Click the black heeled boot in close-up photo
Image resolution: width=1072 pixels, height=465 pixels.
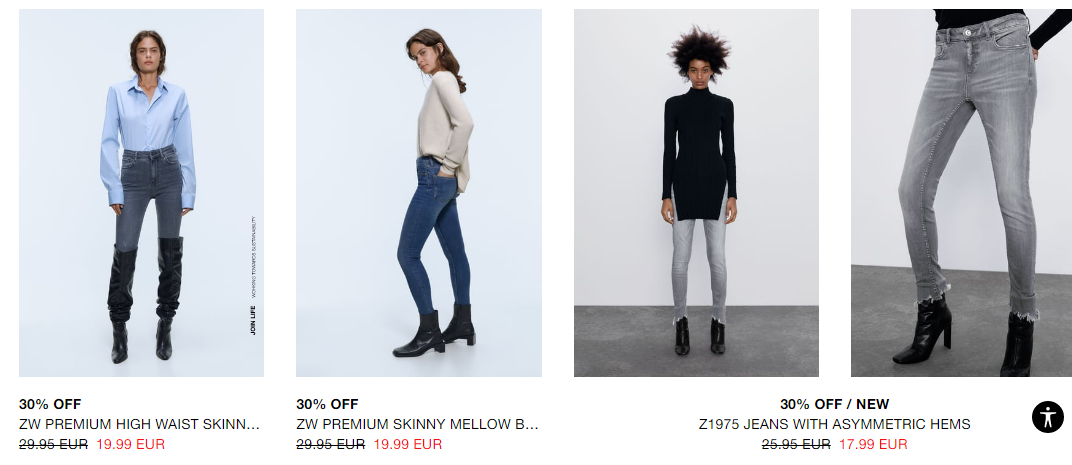click(x=922, y=330)
